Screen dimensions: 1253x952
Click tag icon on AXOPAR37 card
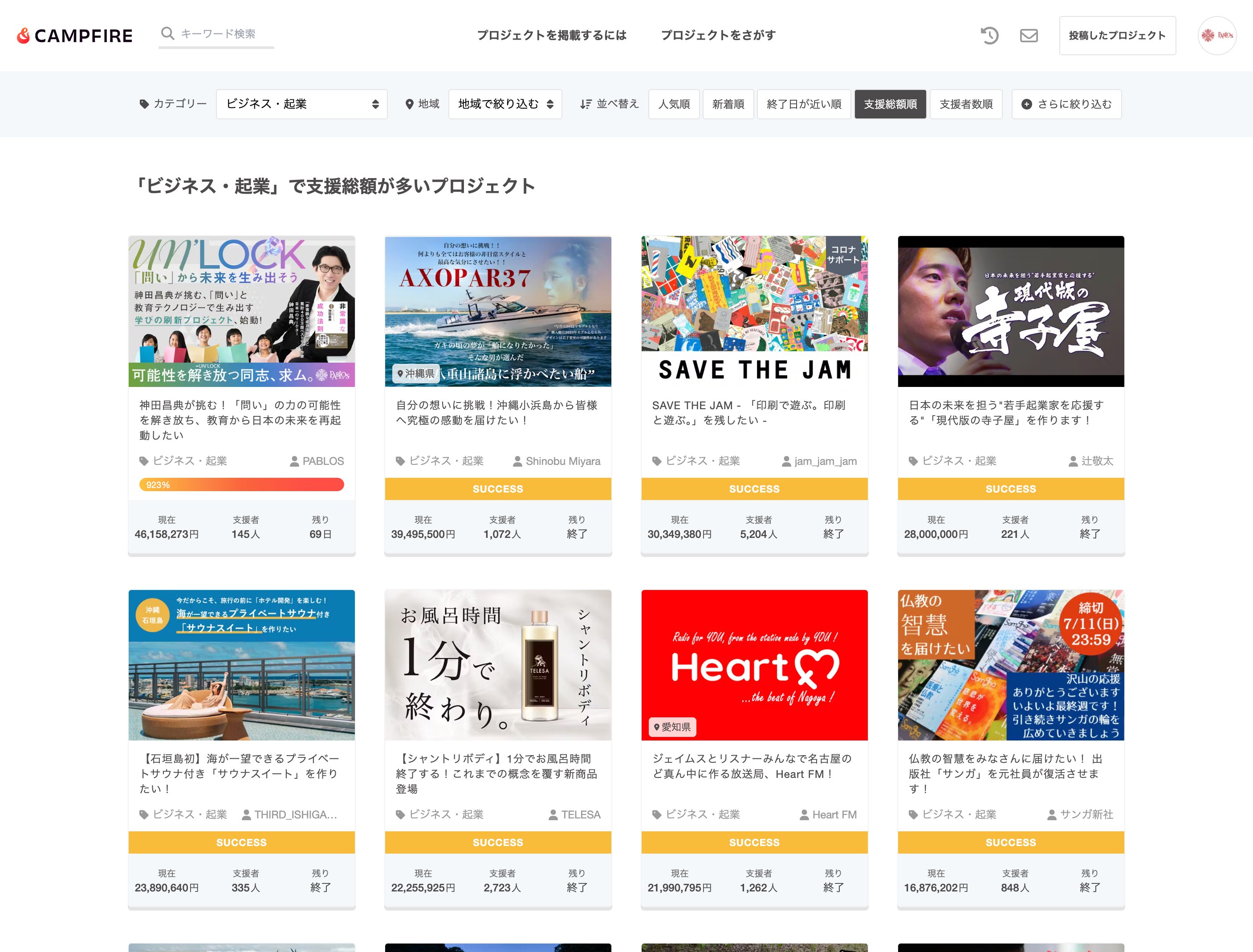(400, 461)
